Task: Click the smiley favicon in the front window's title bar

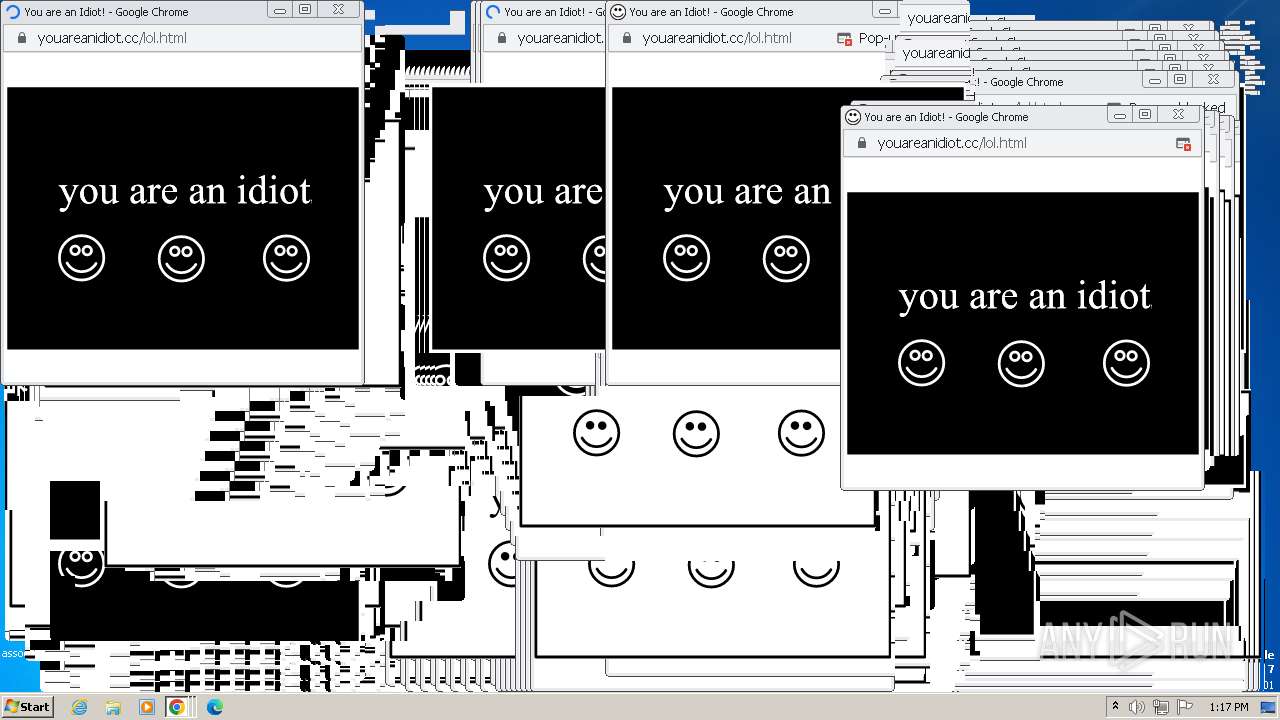Action: (x=853, y=116)
